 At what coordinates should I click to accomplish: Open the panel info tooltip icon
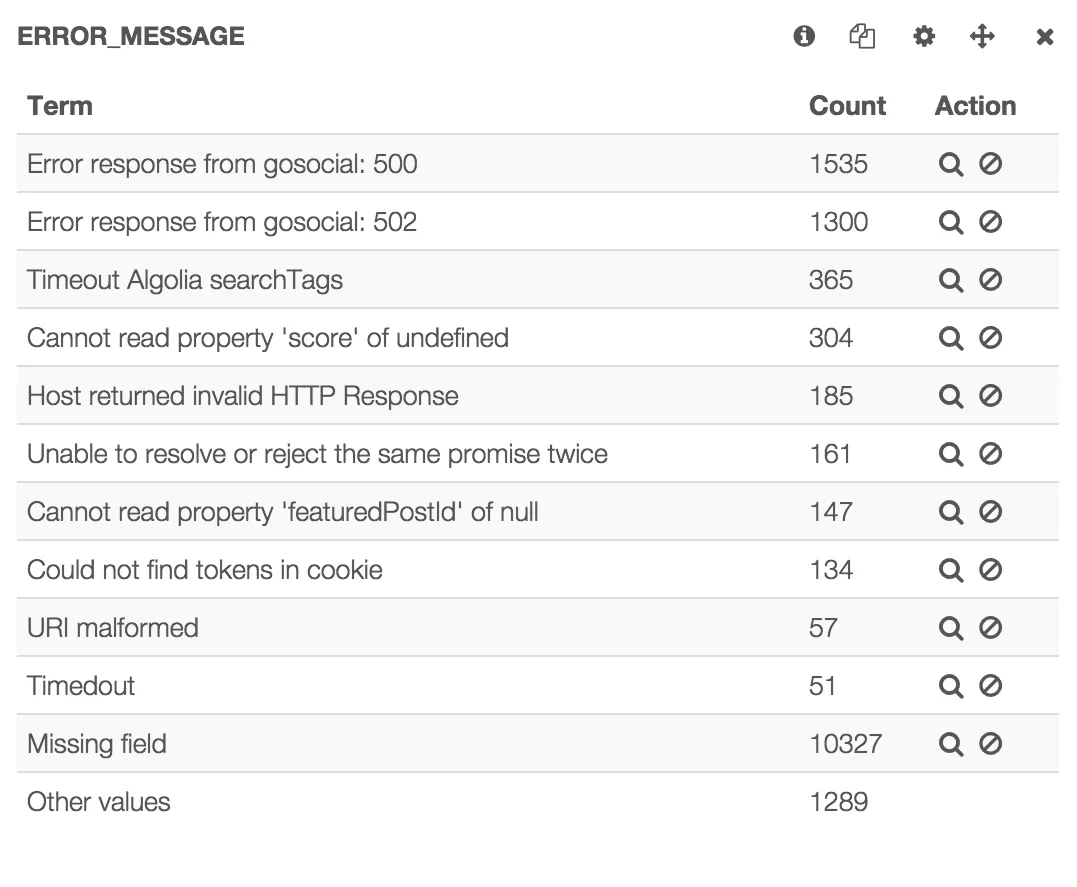804,36
